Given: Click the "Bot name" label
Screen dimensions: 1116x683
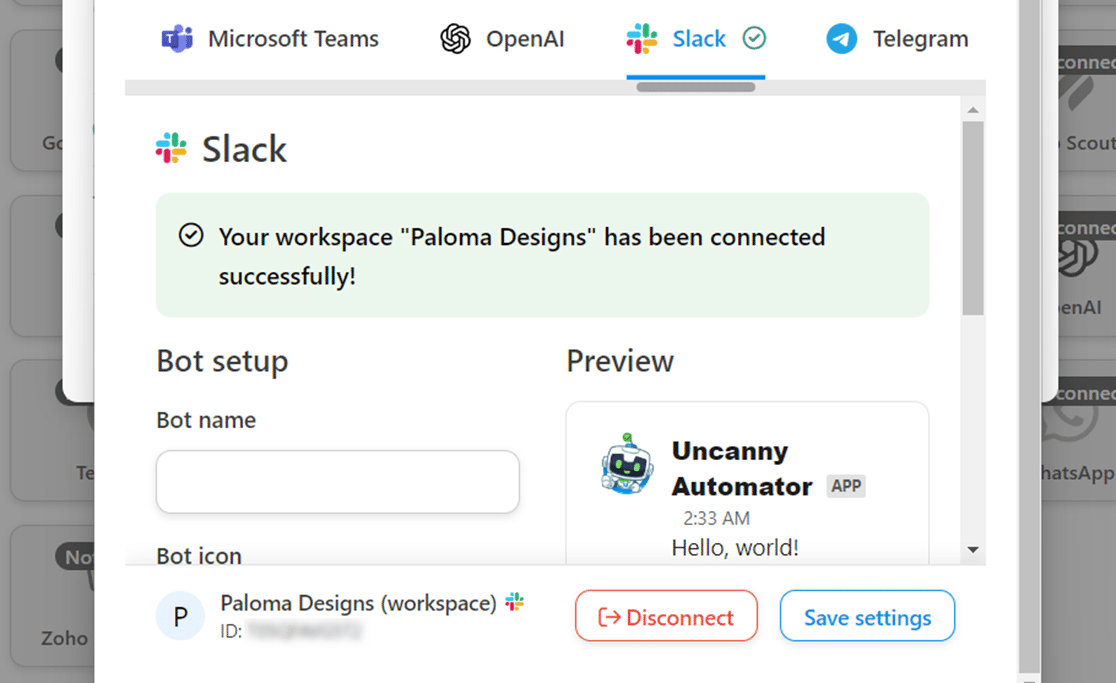Looking at the screenshot, I should (206, 420).
